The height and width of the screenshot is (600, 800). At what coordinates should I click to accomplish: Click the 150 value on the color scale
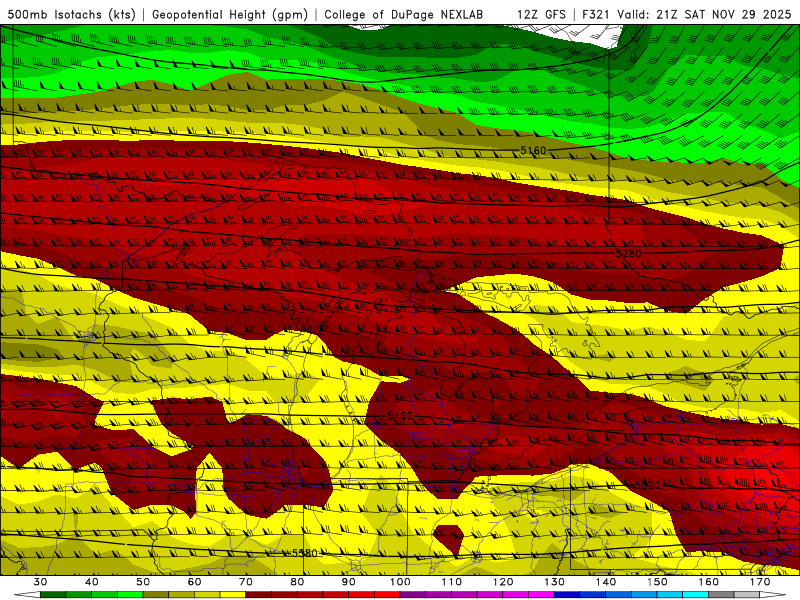657,582
